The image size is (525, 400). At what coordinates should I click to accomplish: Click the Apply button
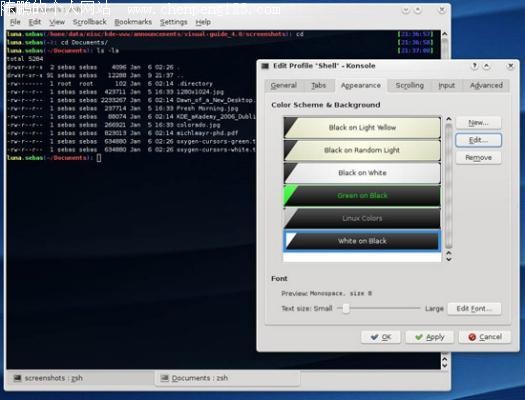tap(430, 337)
